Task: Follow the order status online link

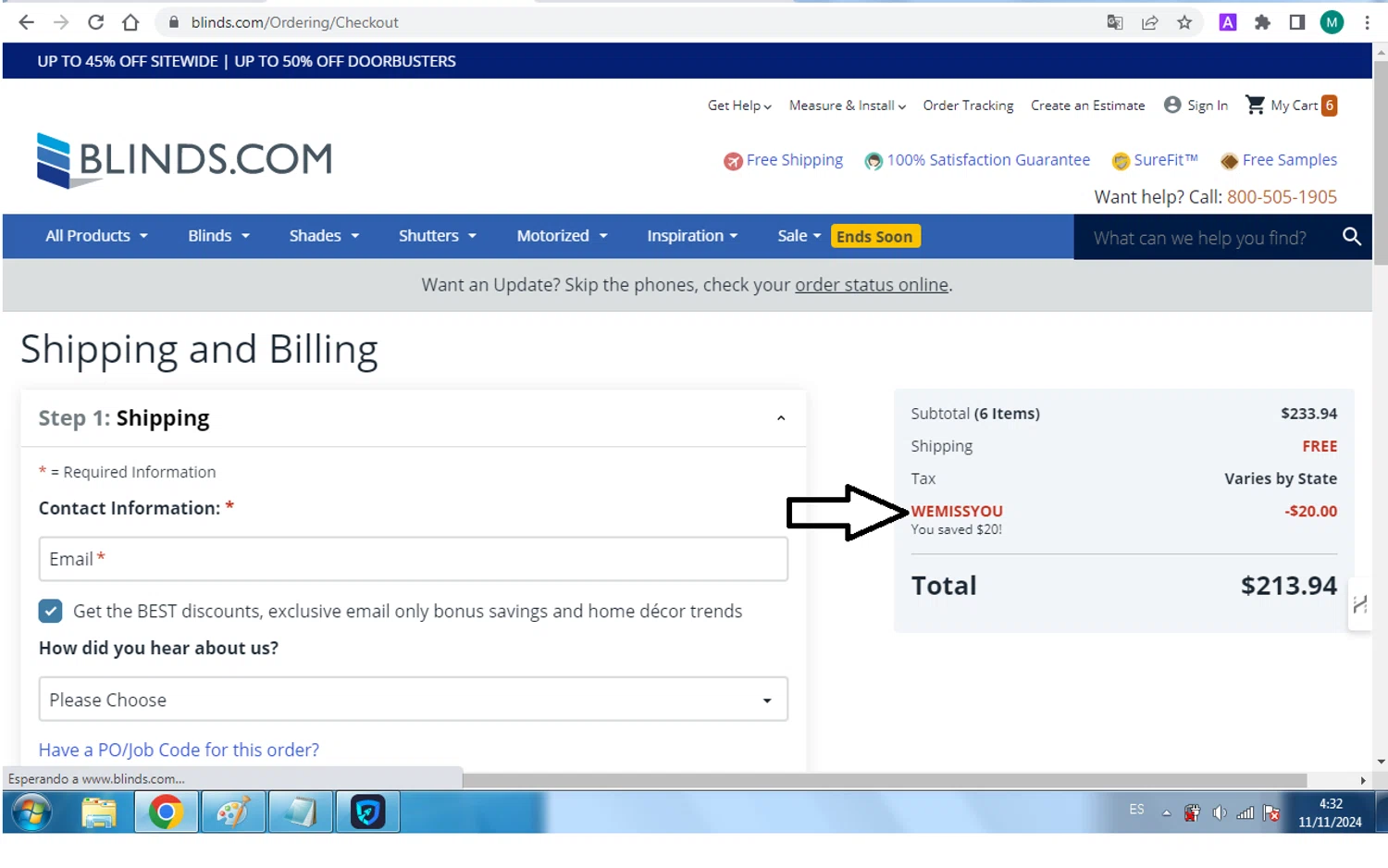Action: 872,285
